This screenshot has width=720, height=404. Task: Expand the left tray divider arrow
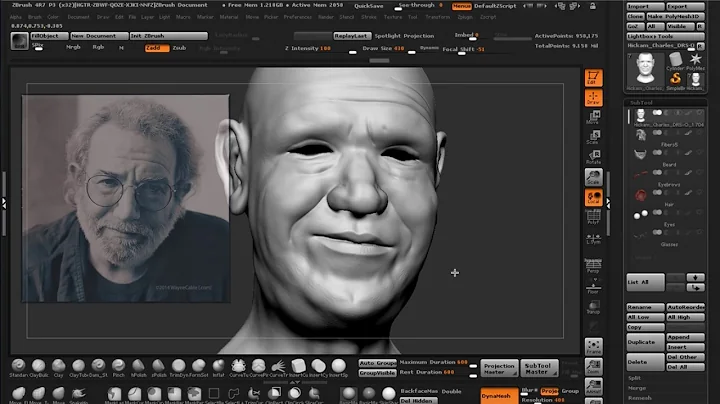click(4, 203)
